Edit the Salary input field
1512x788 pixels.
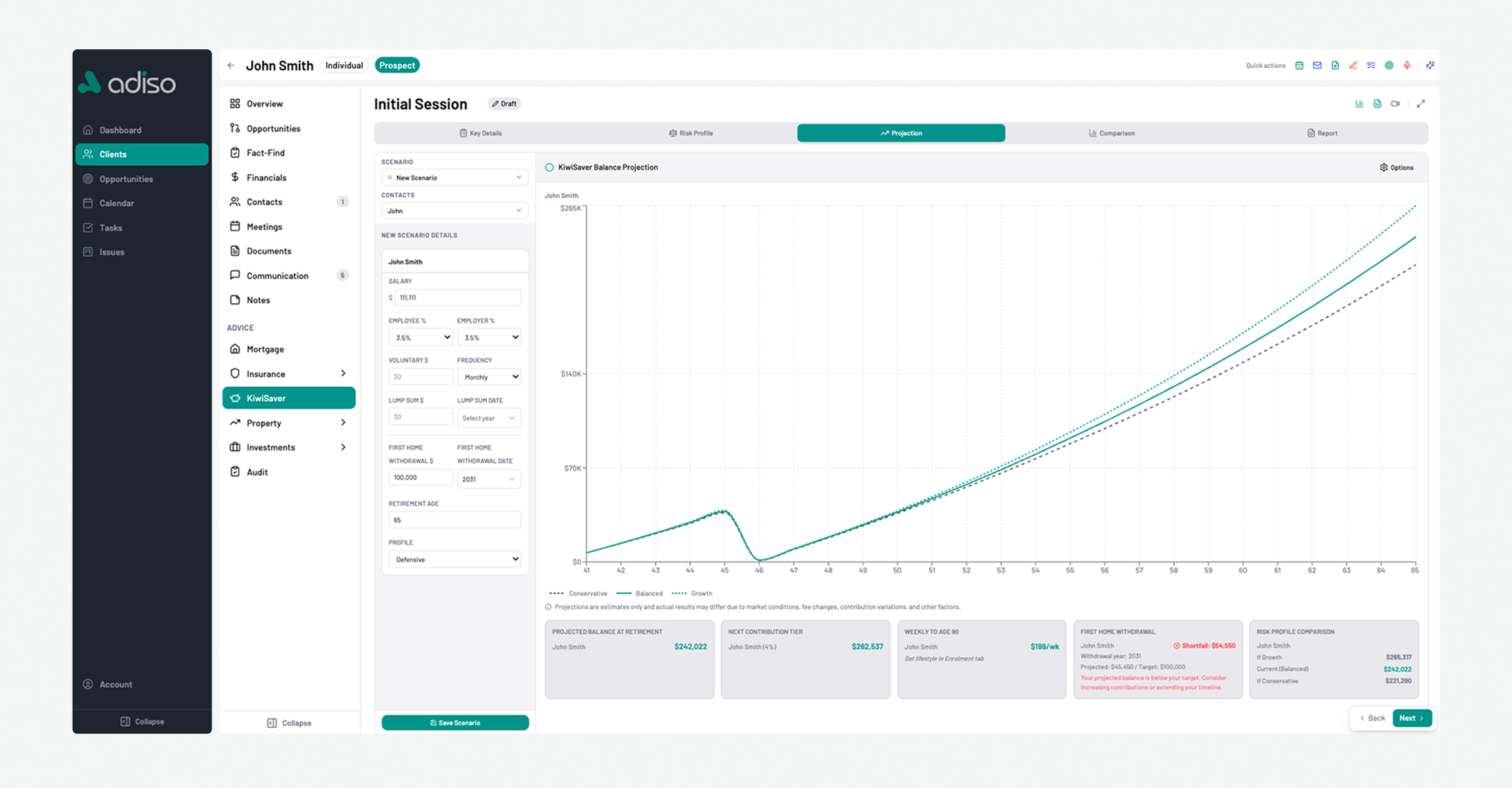pos(458,297)
